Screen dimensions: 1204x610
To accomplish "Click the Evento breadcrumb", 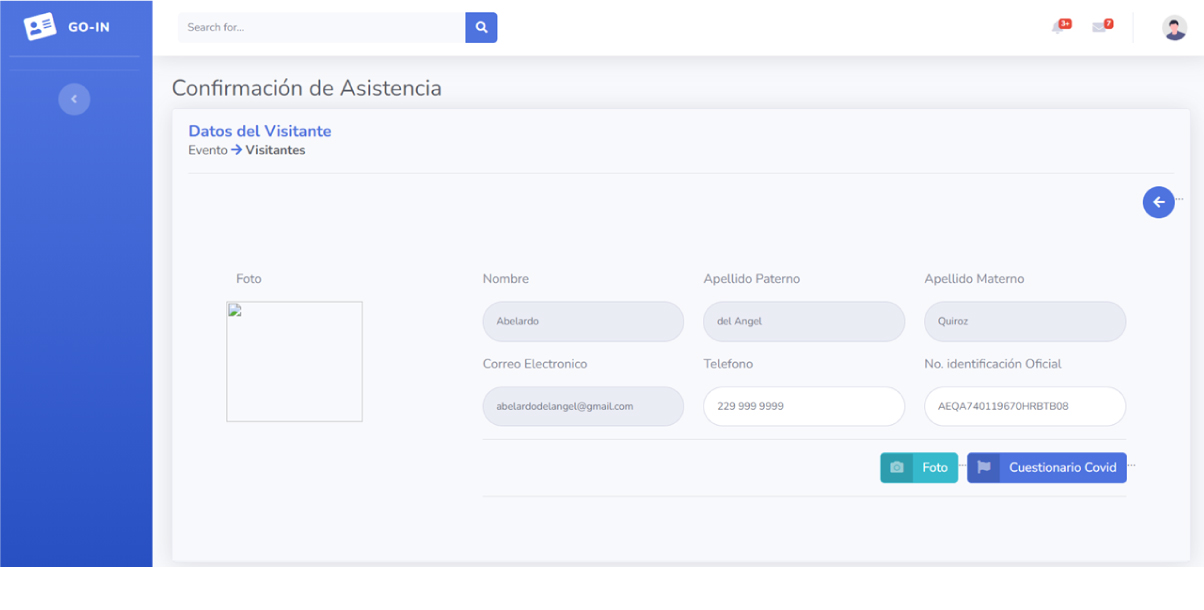I will tap(208, 150).
